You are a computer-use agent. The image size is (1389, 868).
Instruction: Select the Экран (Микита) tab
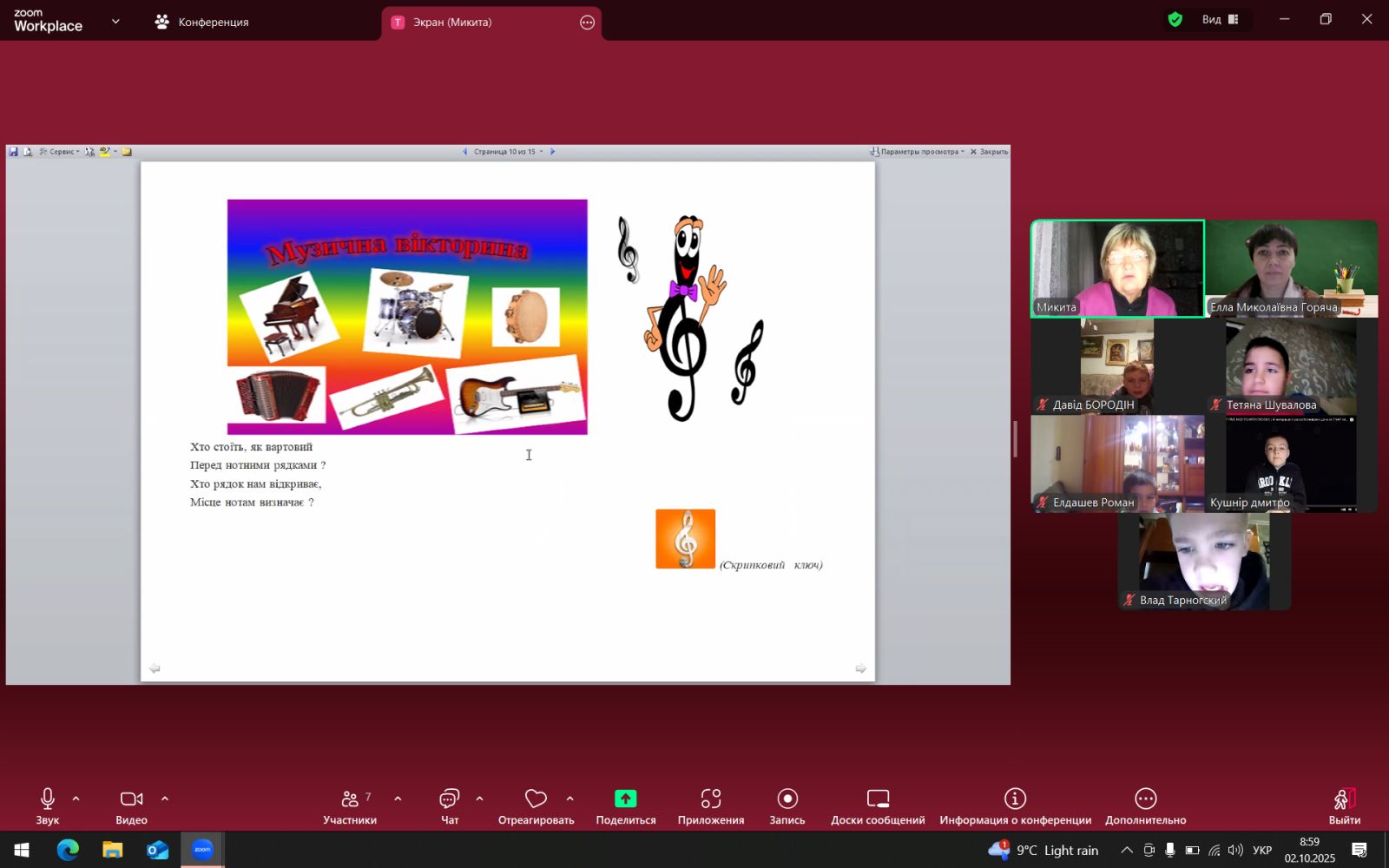coord(451,23)
